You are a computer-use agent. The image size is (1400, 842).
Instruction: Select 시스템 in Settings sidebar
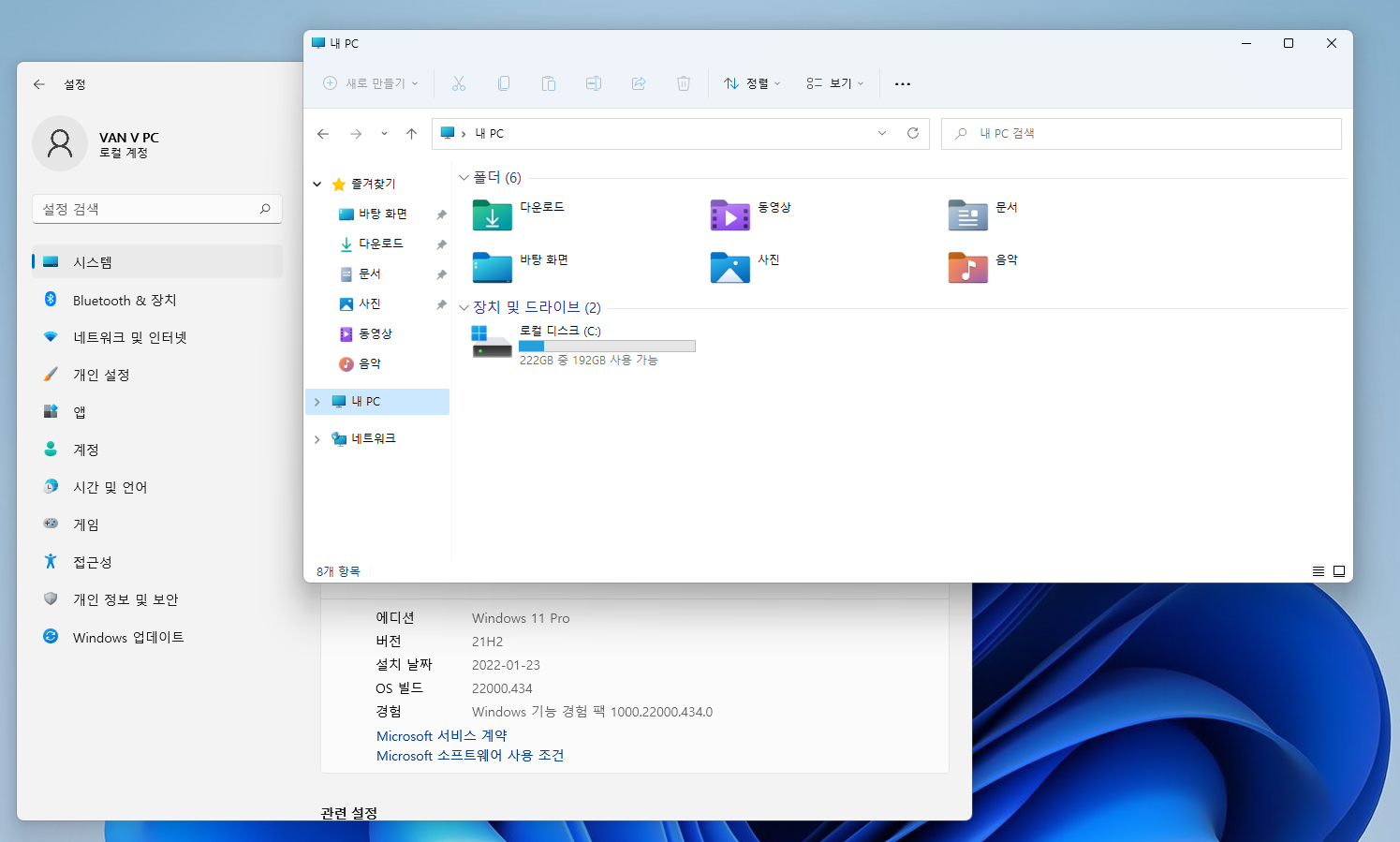tap(157, 262)
